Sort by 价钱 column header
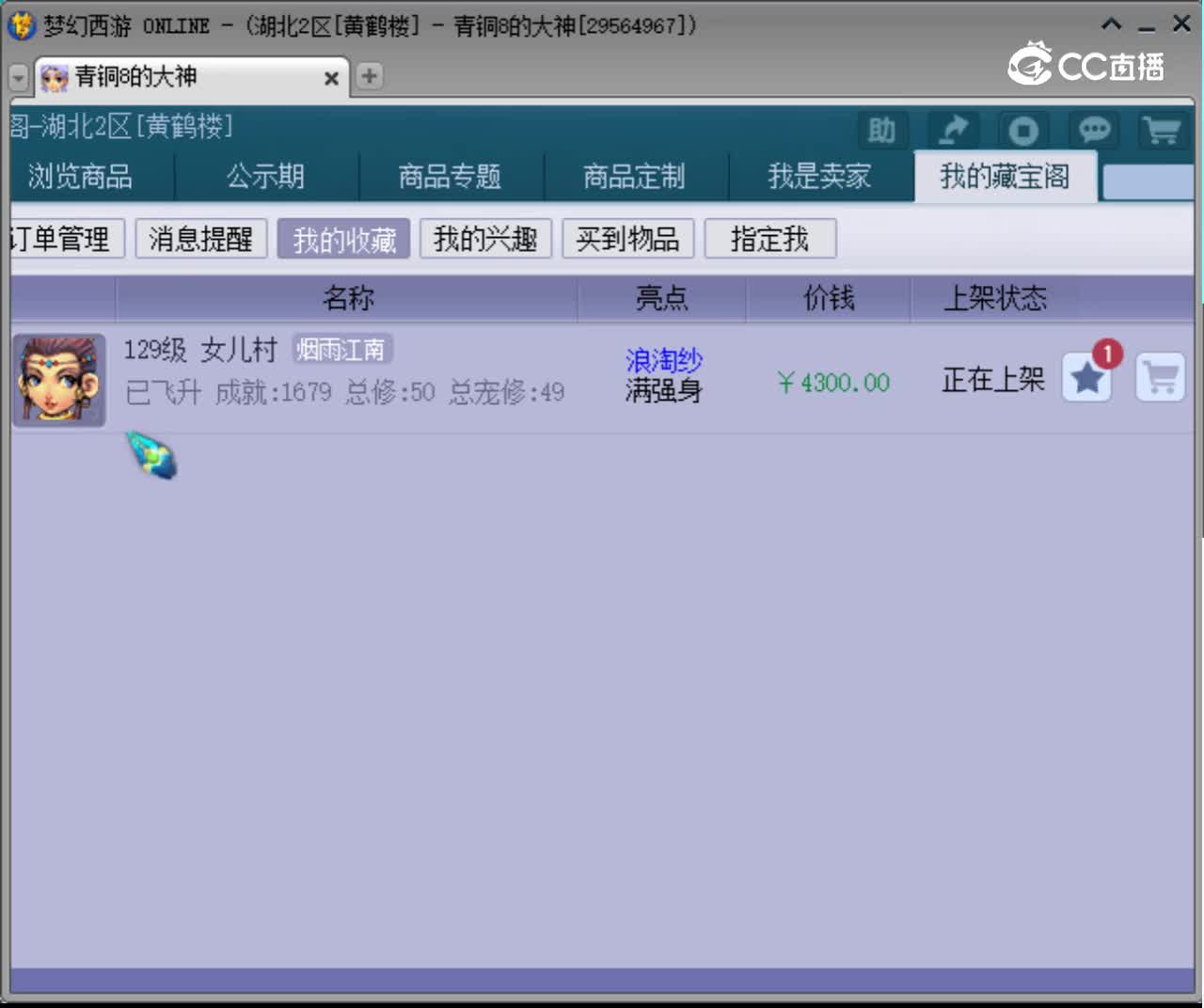The height and width of the screenshot is (1008, 1204). [828, 299]
